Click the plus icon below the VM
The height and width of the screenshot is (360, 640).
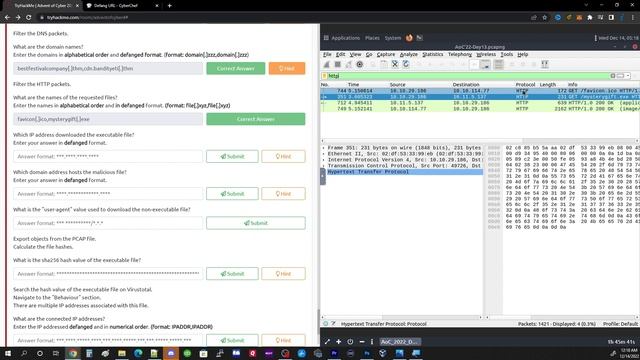(x=338, y=342)
